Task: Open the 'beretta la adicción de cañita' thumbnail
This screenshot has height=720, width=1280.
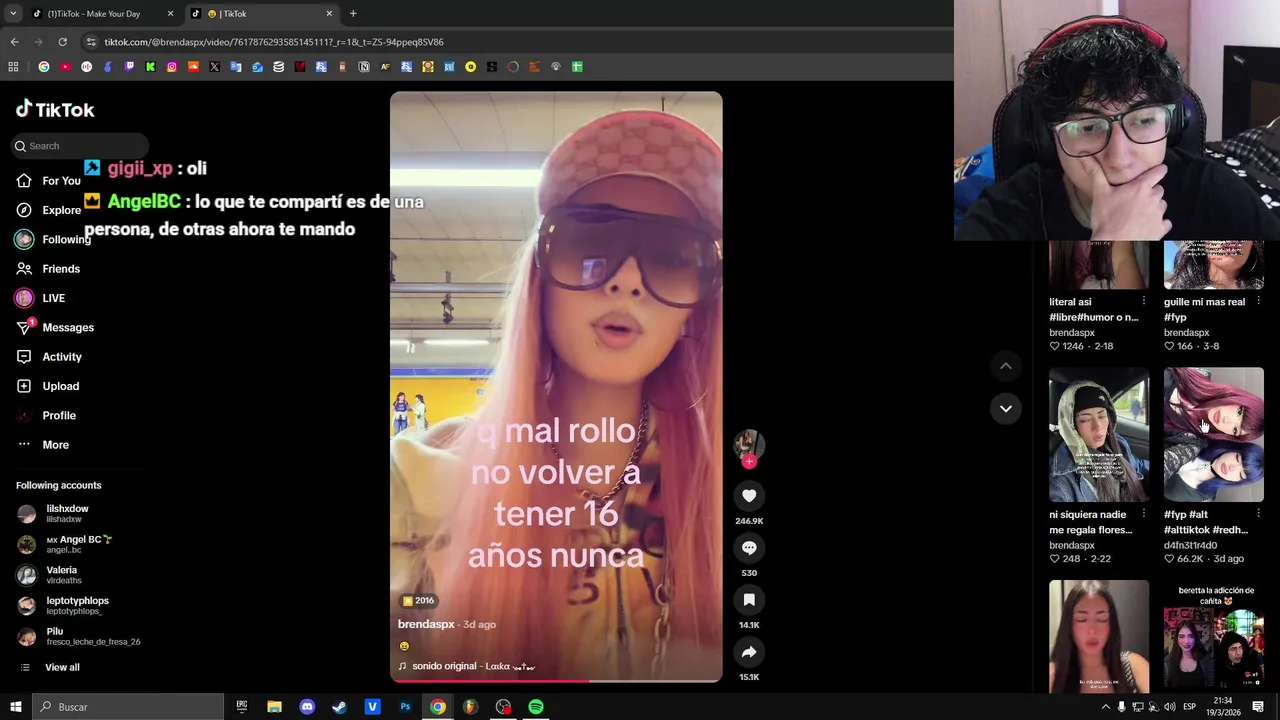Action: click(1214, 637)
